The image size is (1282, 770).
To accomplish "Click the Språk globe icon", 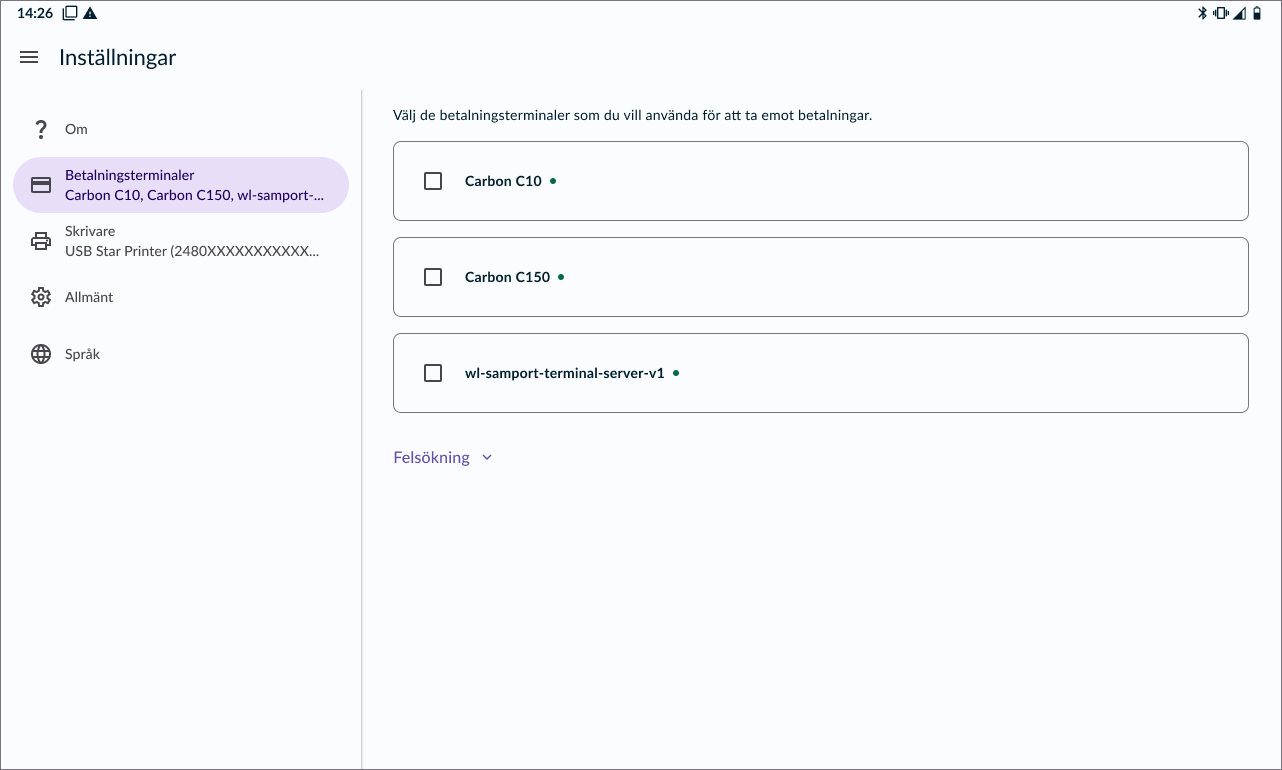I will pos(41,354).
